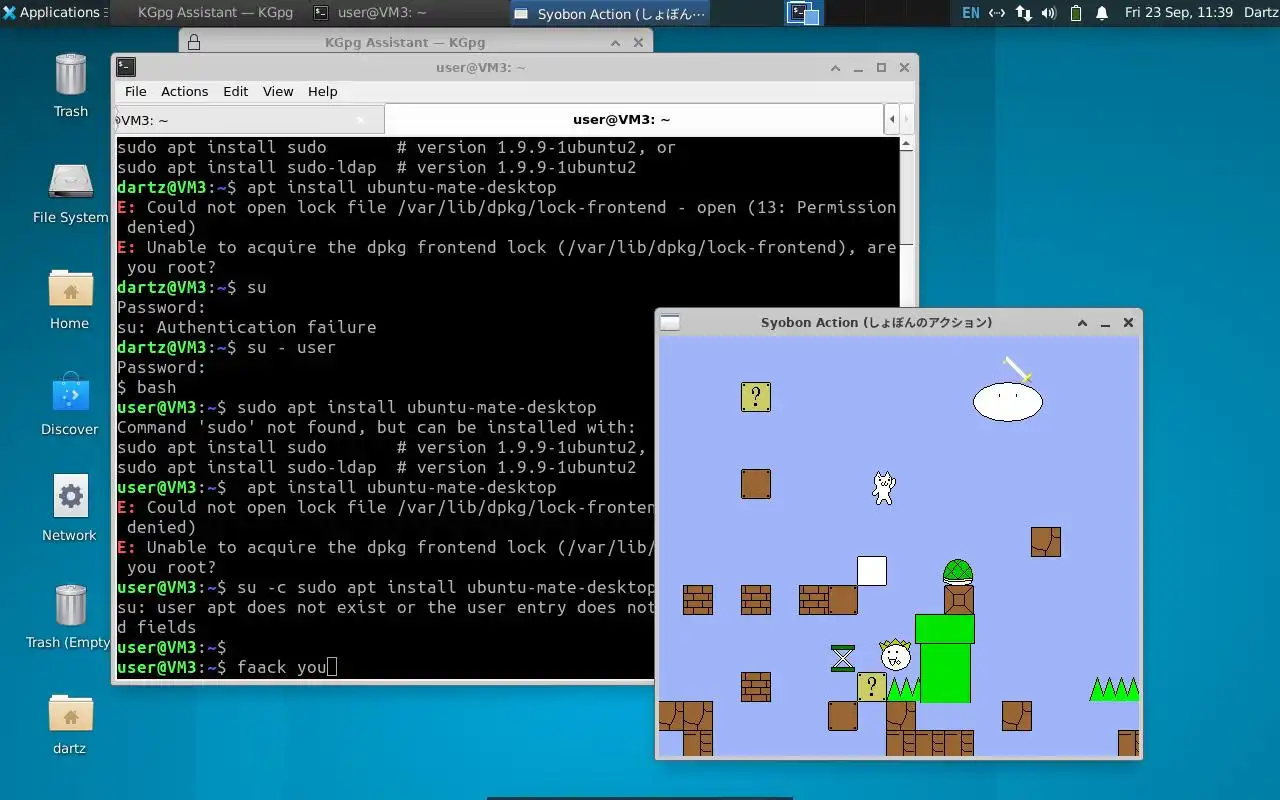This screenshot has width=1280, height=800.
Task: Click the '$ bash' line in terminal
Action: tap(147, 387)
